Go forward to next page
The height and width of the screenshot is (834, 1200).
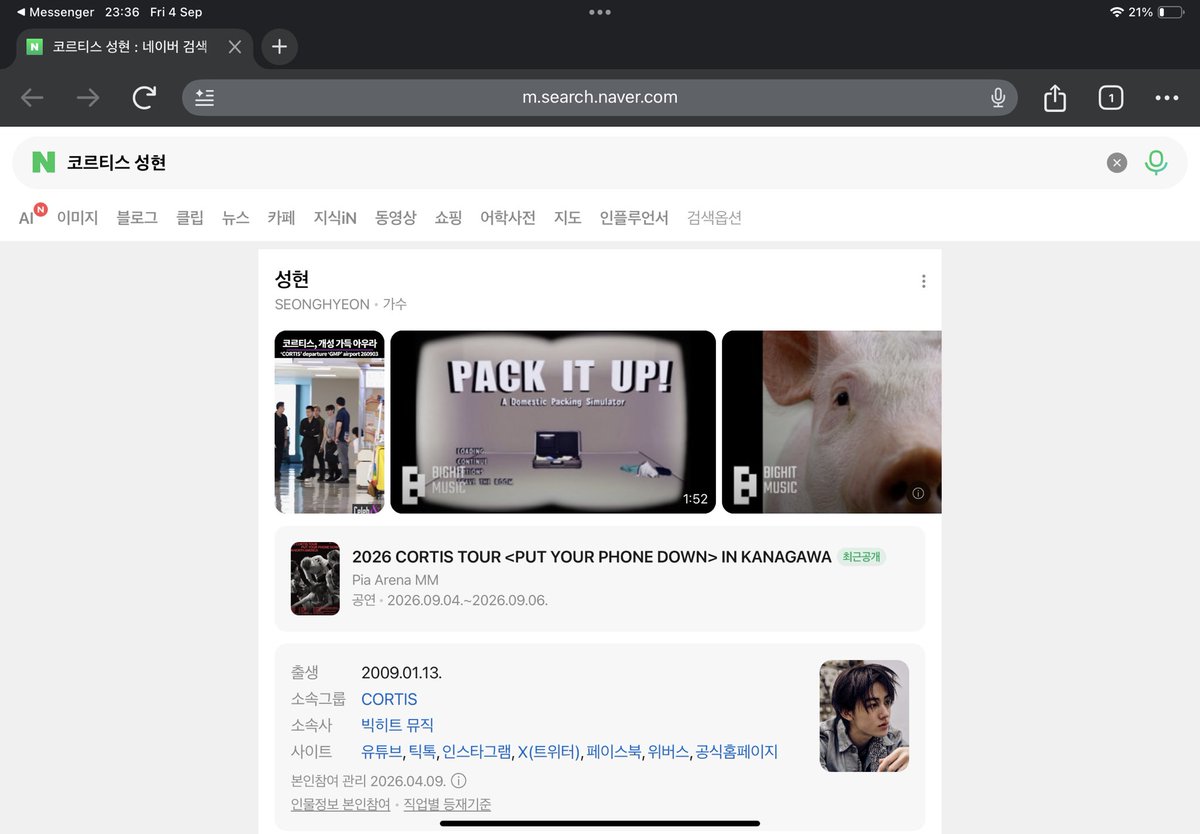(x=88, y=97)
